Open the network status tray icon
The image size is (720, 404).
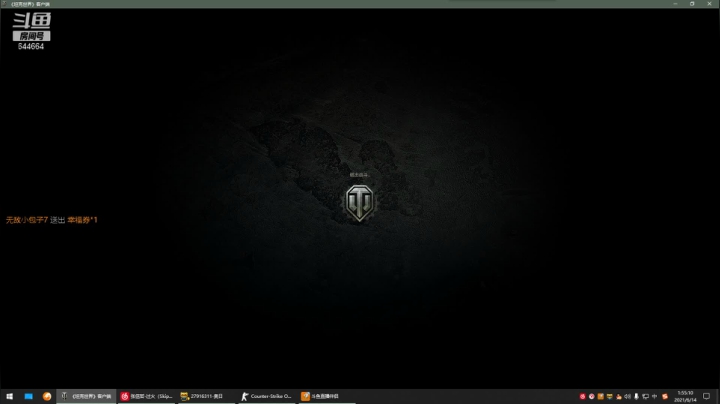(646, 396)
